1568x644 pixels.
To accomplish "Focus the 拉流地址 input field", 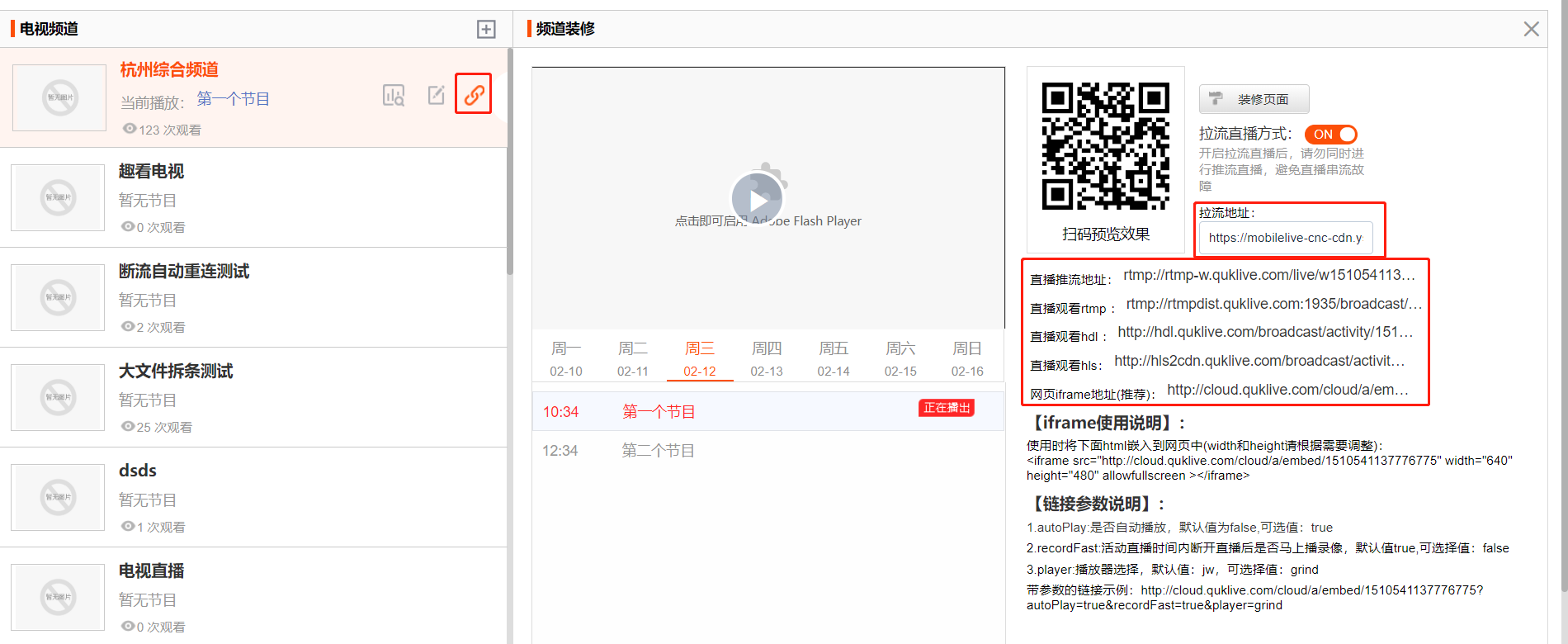I will 1286,238.
